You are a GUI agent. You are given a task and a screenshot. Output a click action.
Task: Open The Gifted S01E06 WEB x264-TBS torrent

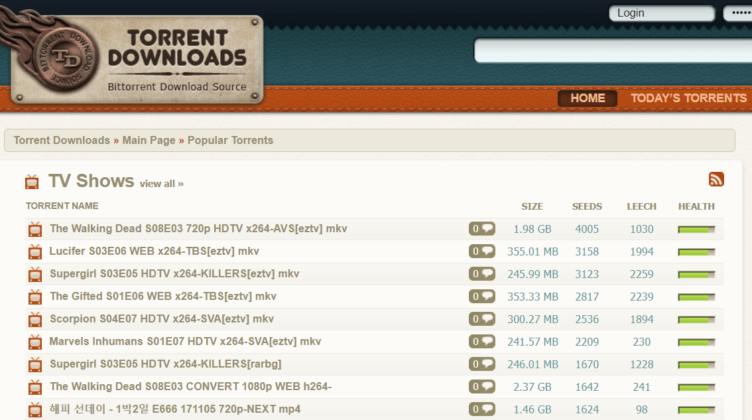(163, 296)
